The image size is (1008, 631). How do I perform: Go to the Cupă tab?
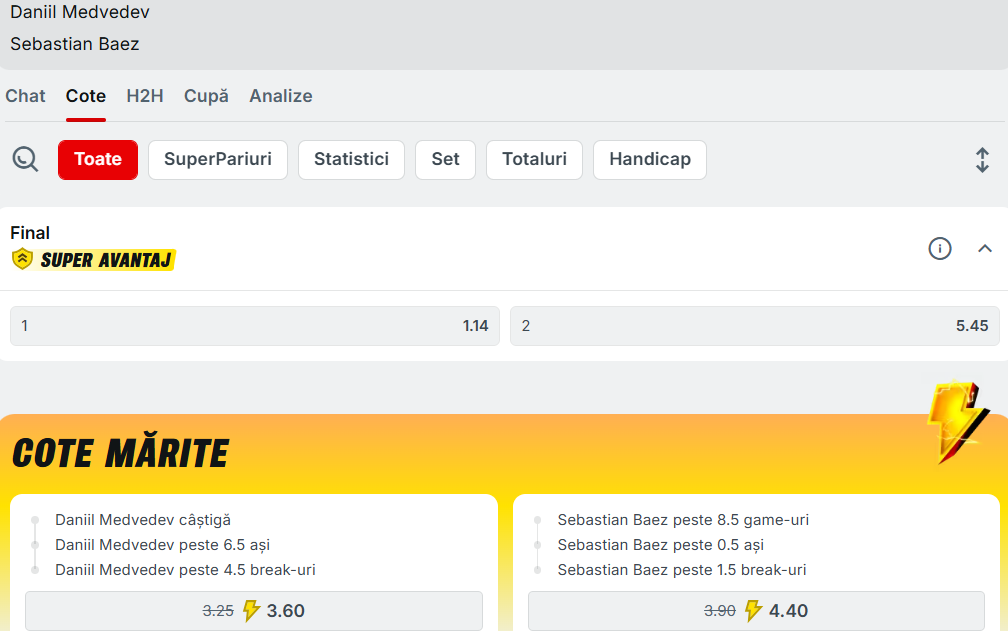click(206, 96)
